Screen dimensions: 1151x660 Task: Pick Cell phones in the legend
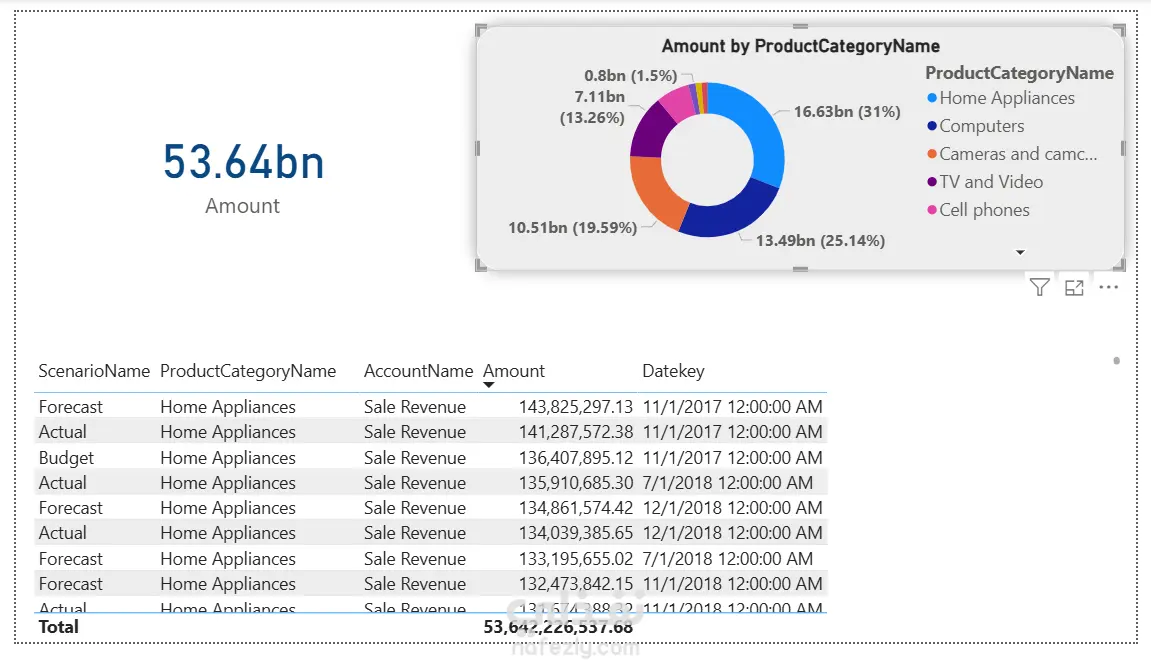tap(978, 209)
